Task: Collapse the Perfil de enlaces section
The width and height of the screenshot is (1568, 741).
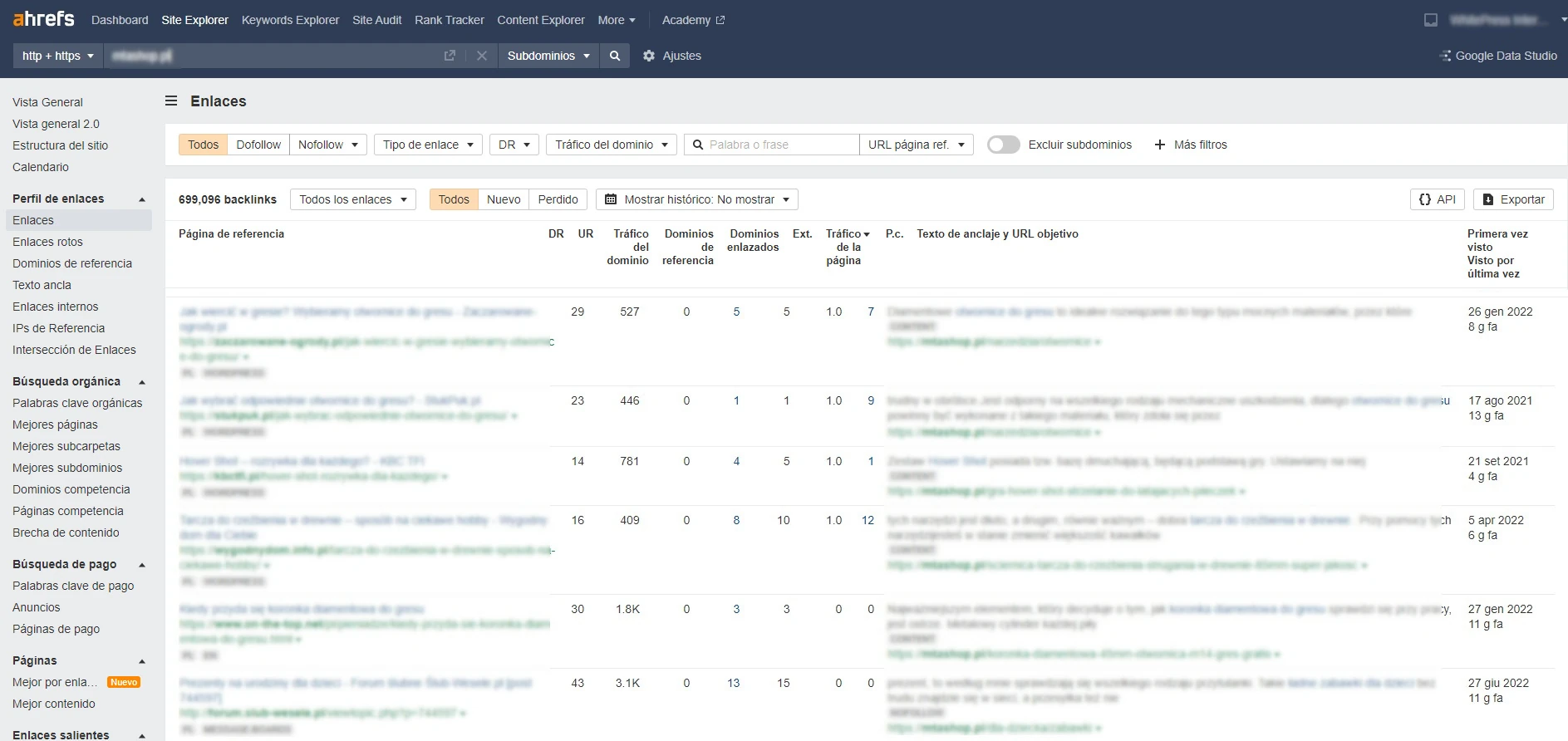Action: 142,199
